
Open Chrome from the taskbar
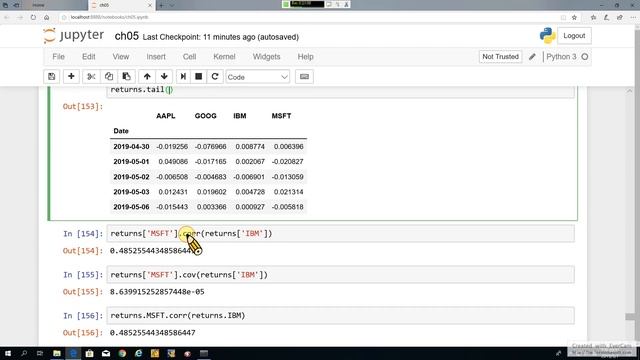[x=122, y=353]
